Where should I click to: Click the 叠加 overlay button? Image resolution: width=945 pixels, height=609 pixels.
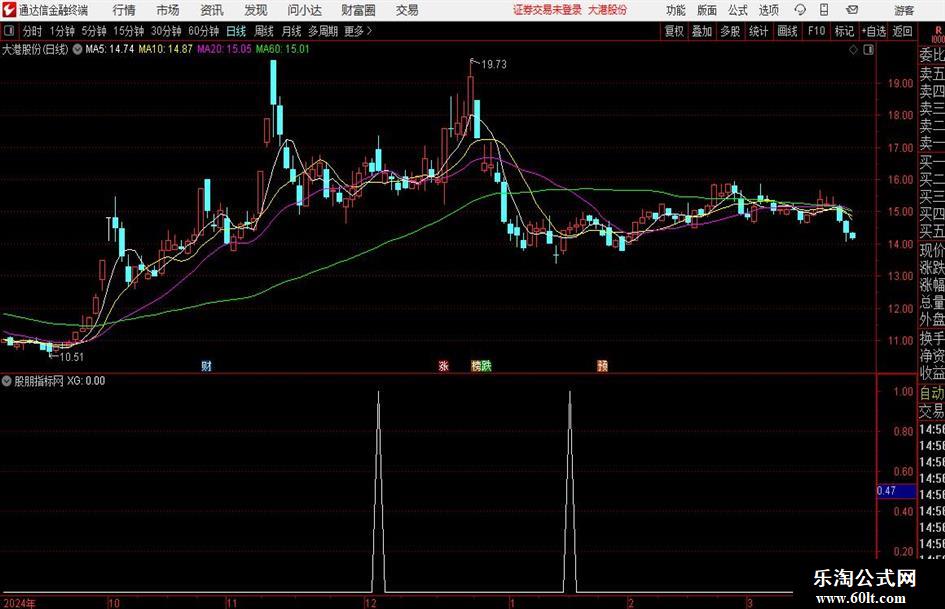[x=702, y=31]
